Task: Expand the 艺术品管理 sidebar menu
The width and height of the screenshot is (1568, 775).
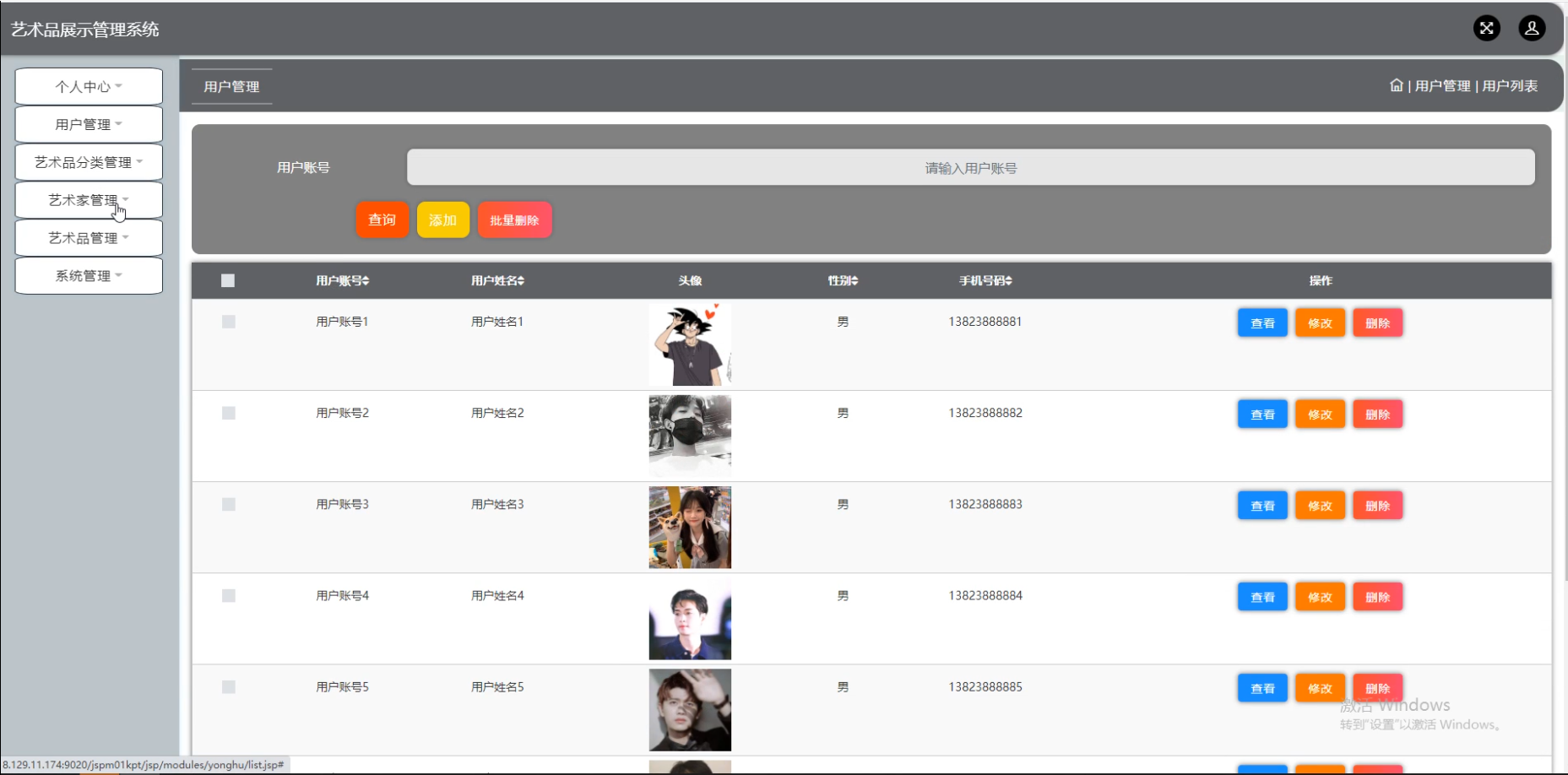Action: click(89, 238)
